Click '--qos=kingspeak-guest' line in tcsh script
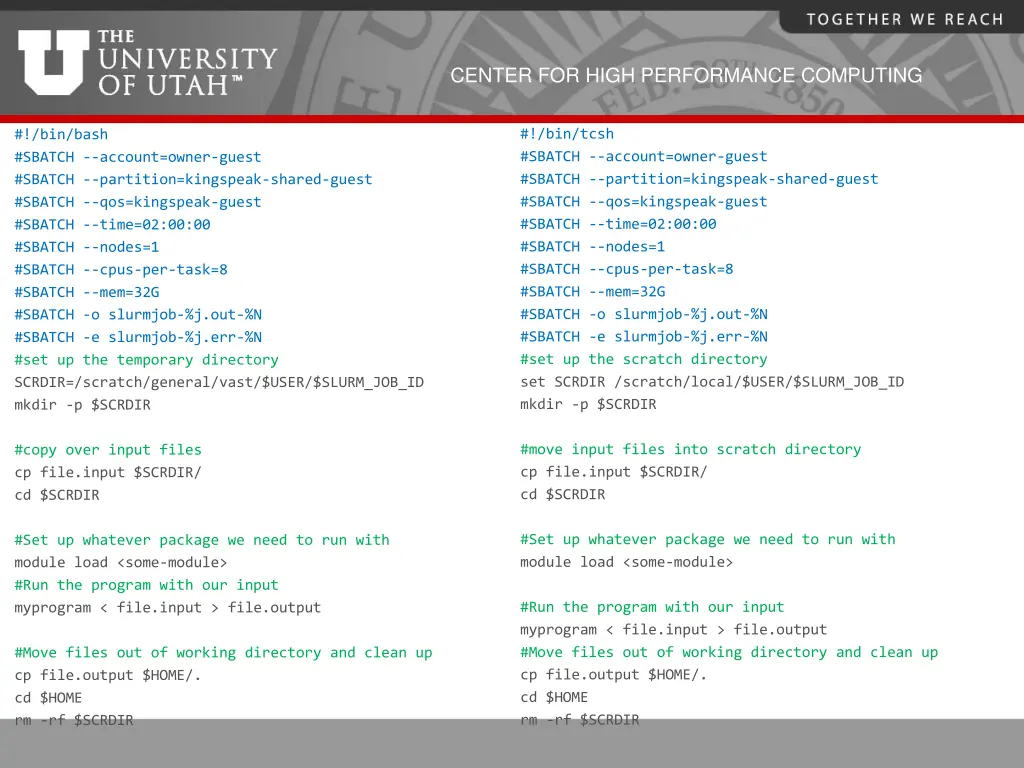The image size is (1024, 768). point(643,202)
